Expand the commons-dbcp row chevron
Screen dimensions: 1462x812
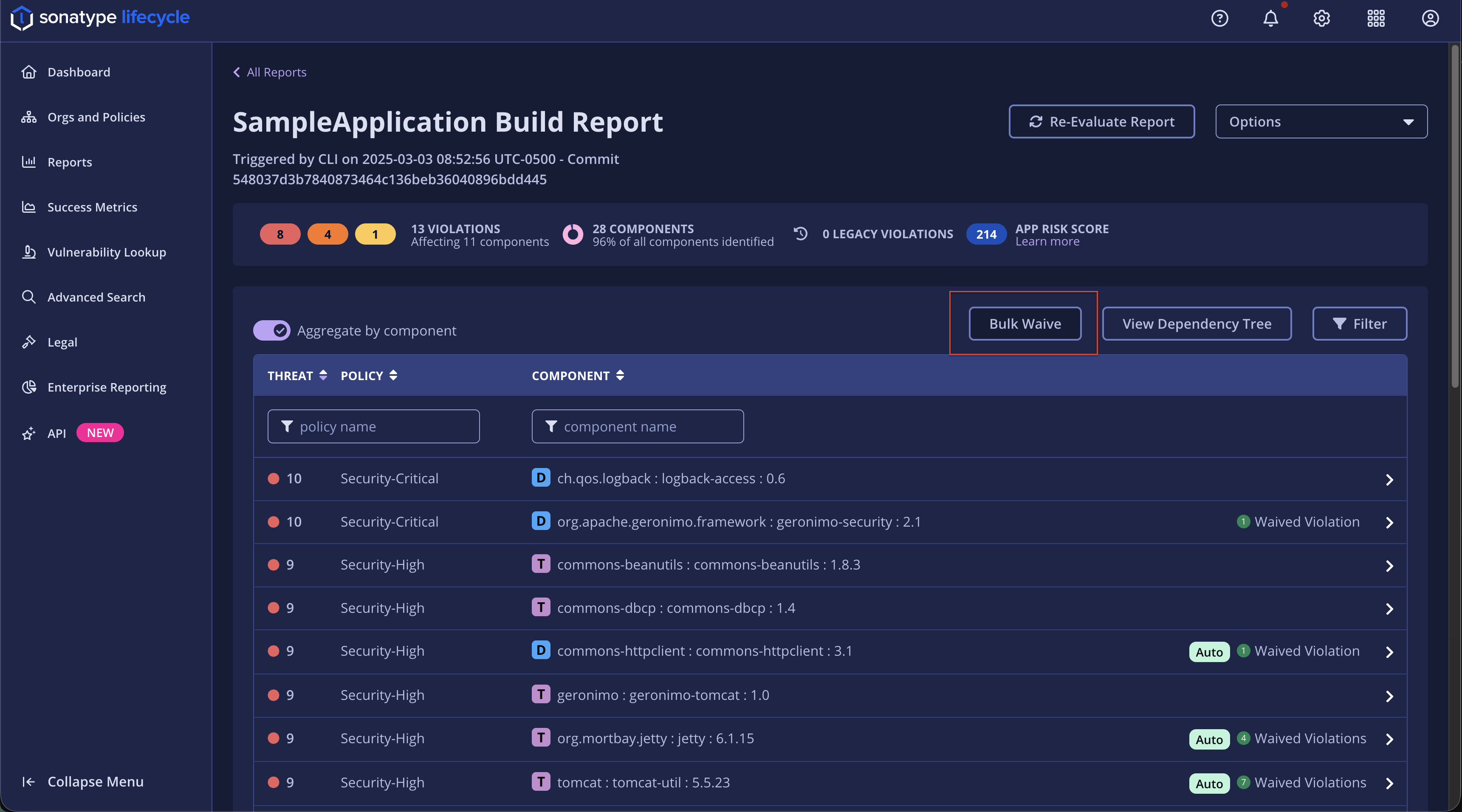(1389, 609)
